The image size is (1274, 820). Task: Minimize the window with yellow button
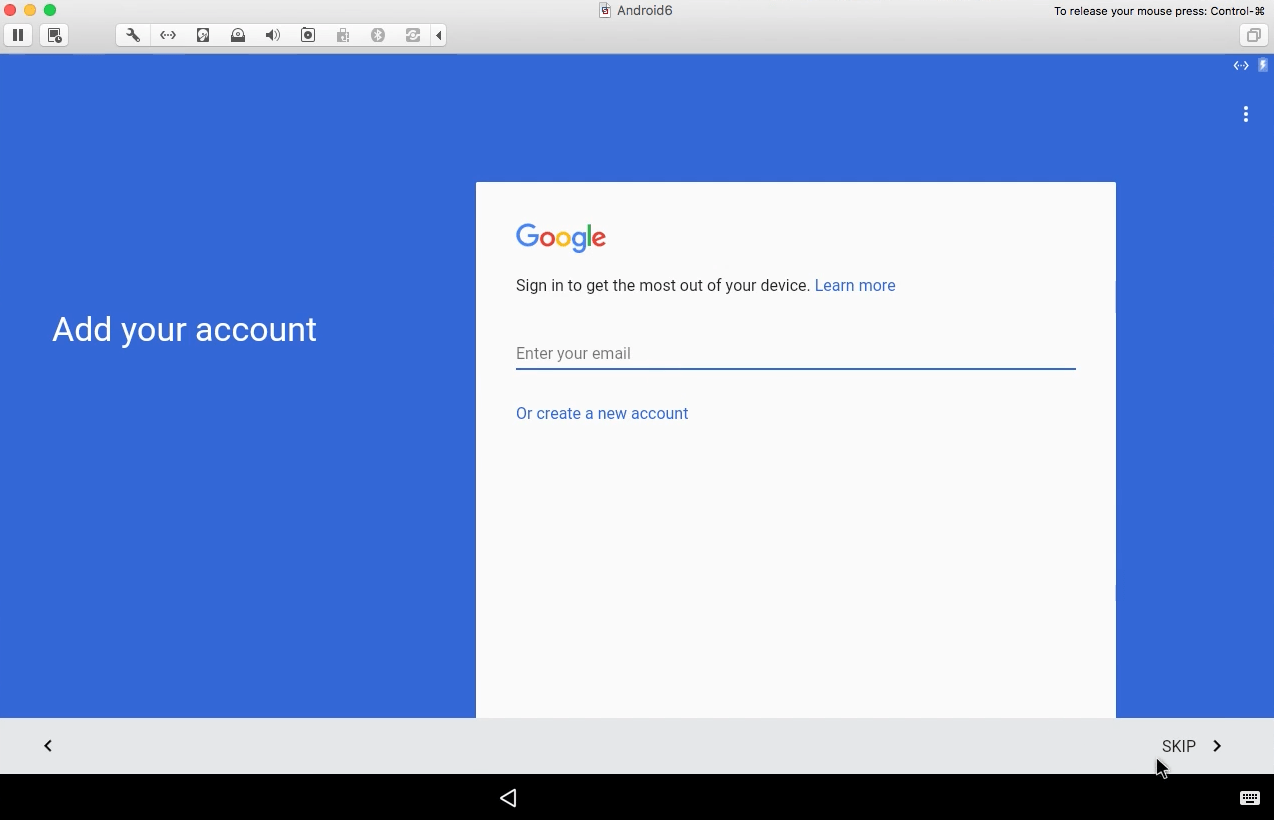point(30,10)
